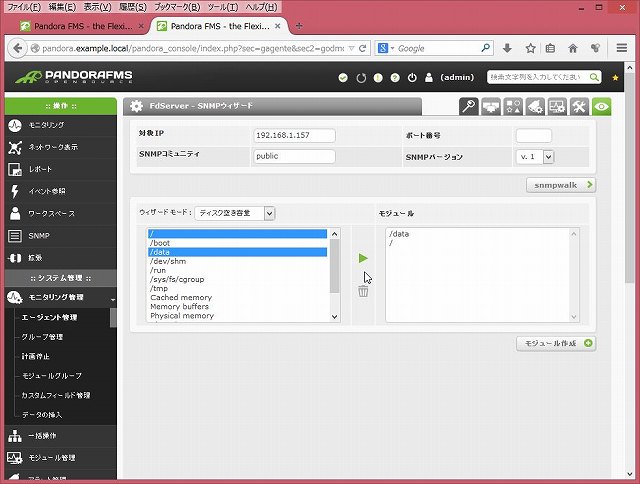
Task: Open the browser hamburger menu
Action: point(622,48)
